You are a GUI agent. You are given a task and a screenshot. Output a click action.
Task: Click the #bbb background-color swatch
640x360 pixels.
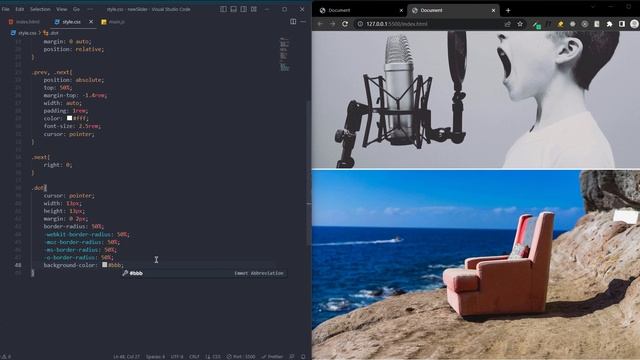tap(104, 264)
